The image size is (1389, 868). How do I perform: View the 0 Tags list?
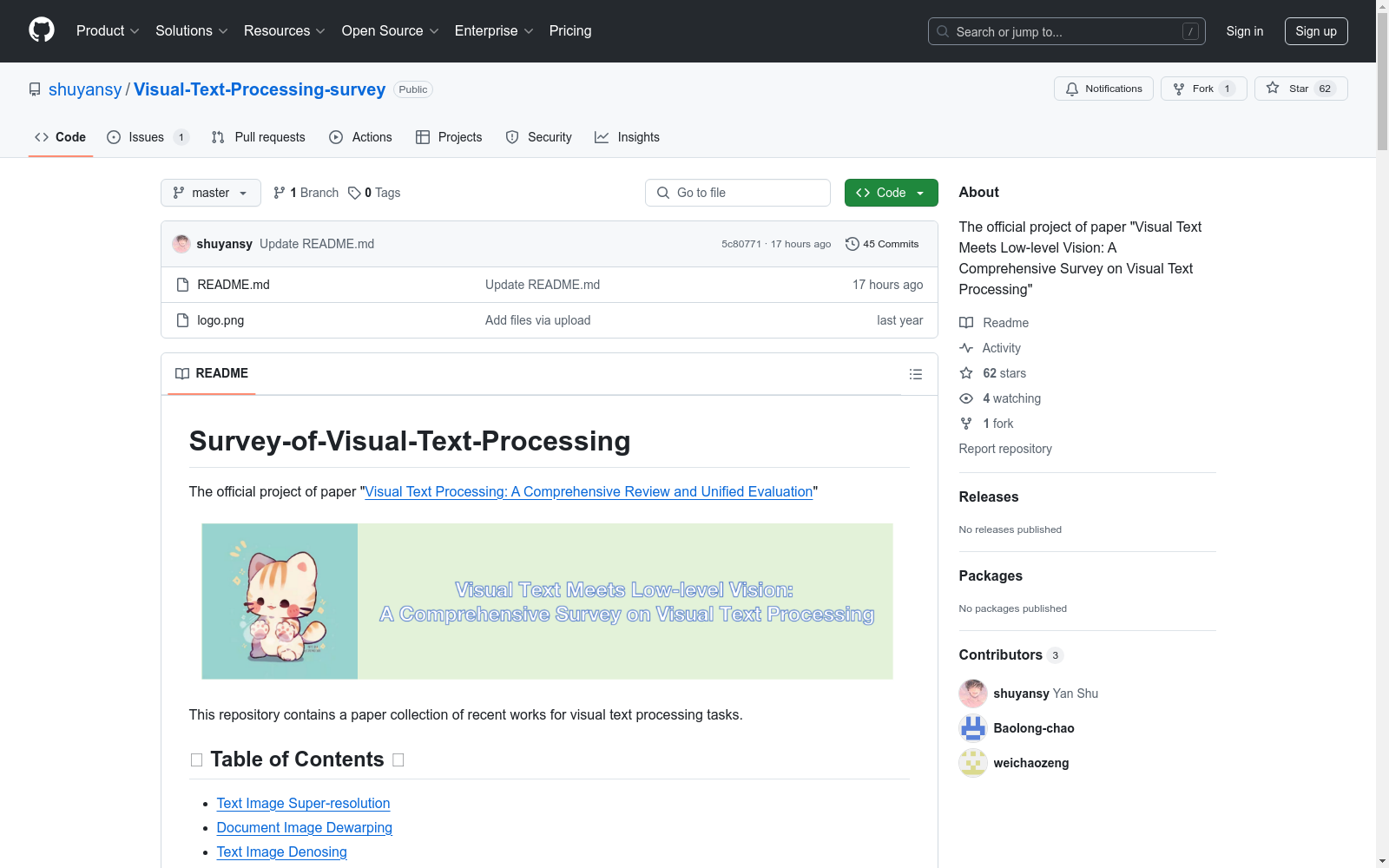coord(374,193)
